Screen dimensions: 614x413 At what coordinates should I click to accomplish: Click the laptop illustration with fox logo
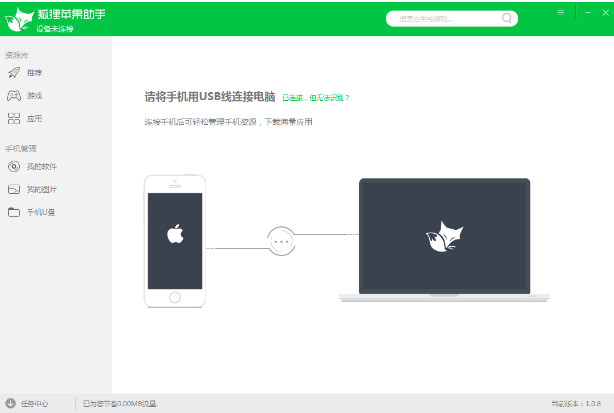coord(444,240)
